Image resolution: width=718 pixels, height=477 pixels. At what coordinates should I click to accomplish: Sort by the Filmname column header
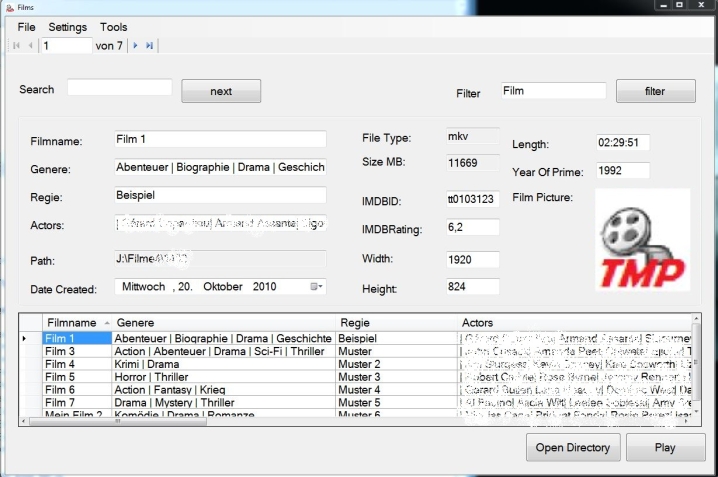point(73,323)
